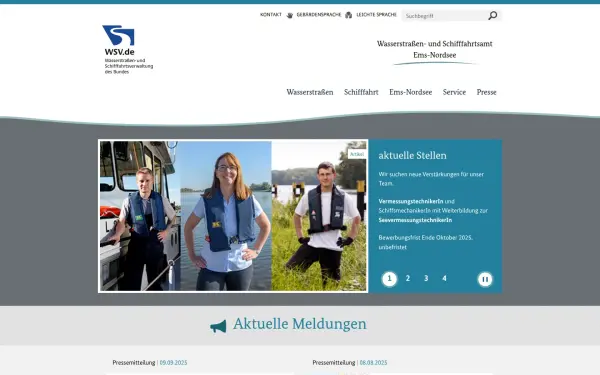The width and height of the screenshot is (600, 375).
Task: Click the easy language reader icon
Action: [x=349, y=15]
